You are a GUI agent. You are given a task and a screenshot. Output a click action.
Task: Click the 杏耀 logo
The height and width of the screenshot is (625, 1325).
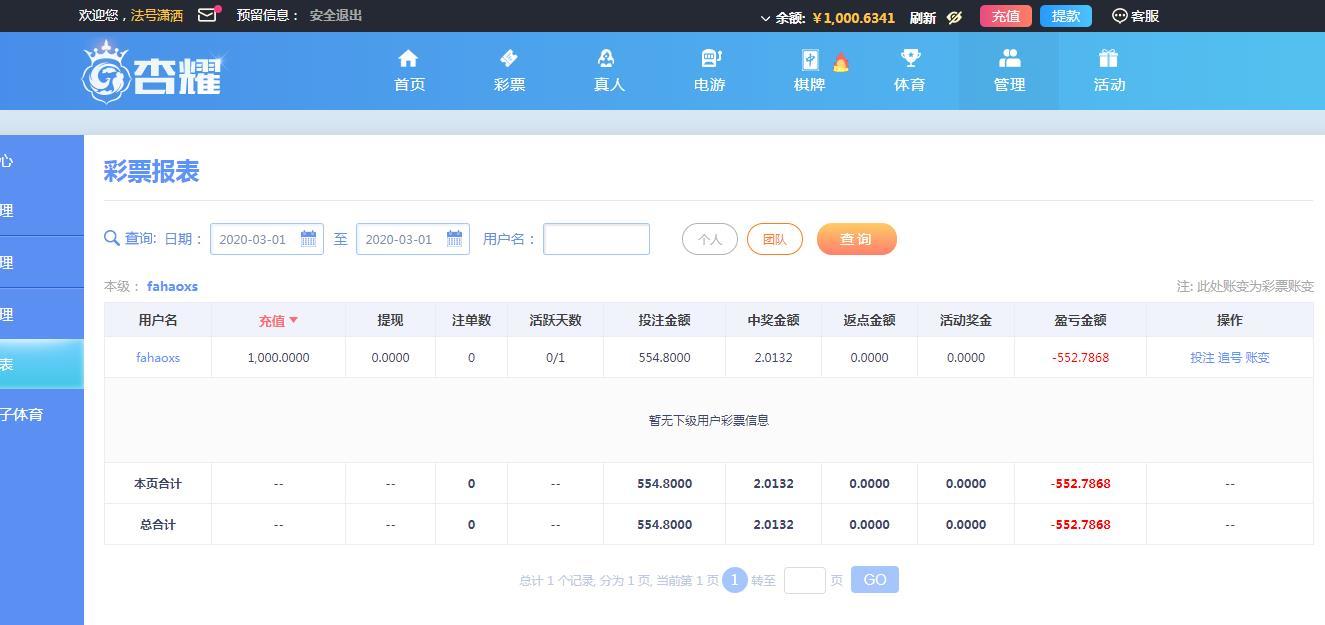[x=152, y=71]
